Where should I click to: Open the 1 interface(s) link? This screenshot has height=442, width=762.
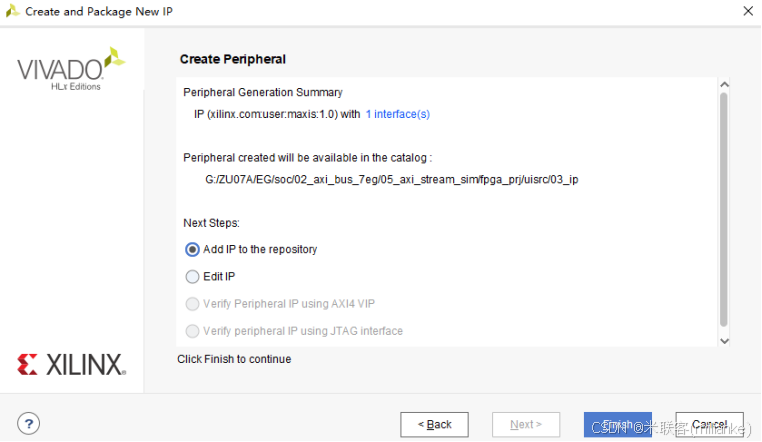(398, 114)
